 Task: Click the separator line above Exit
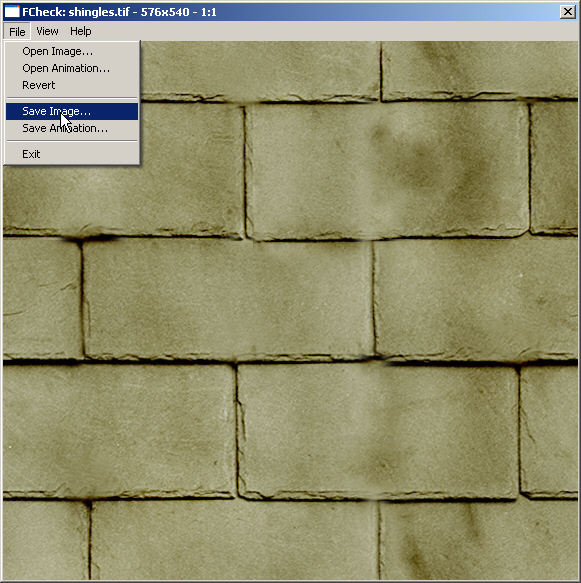(72, 141)
